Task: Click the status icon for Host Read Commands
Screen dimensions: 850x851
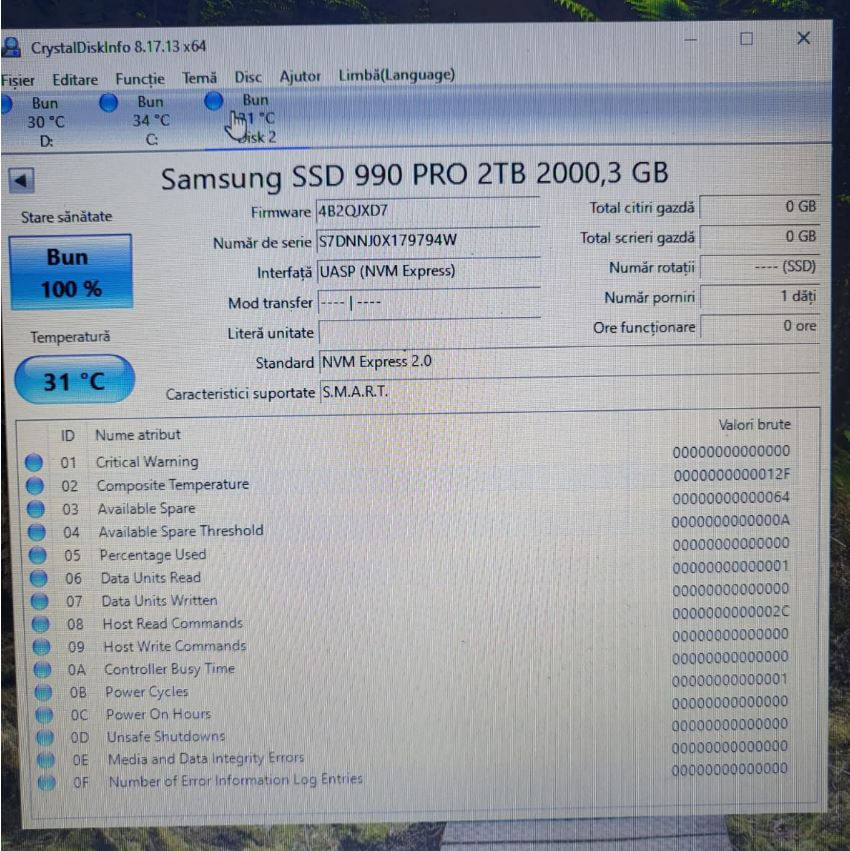Action: click(x=40, y=624)
